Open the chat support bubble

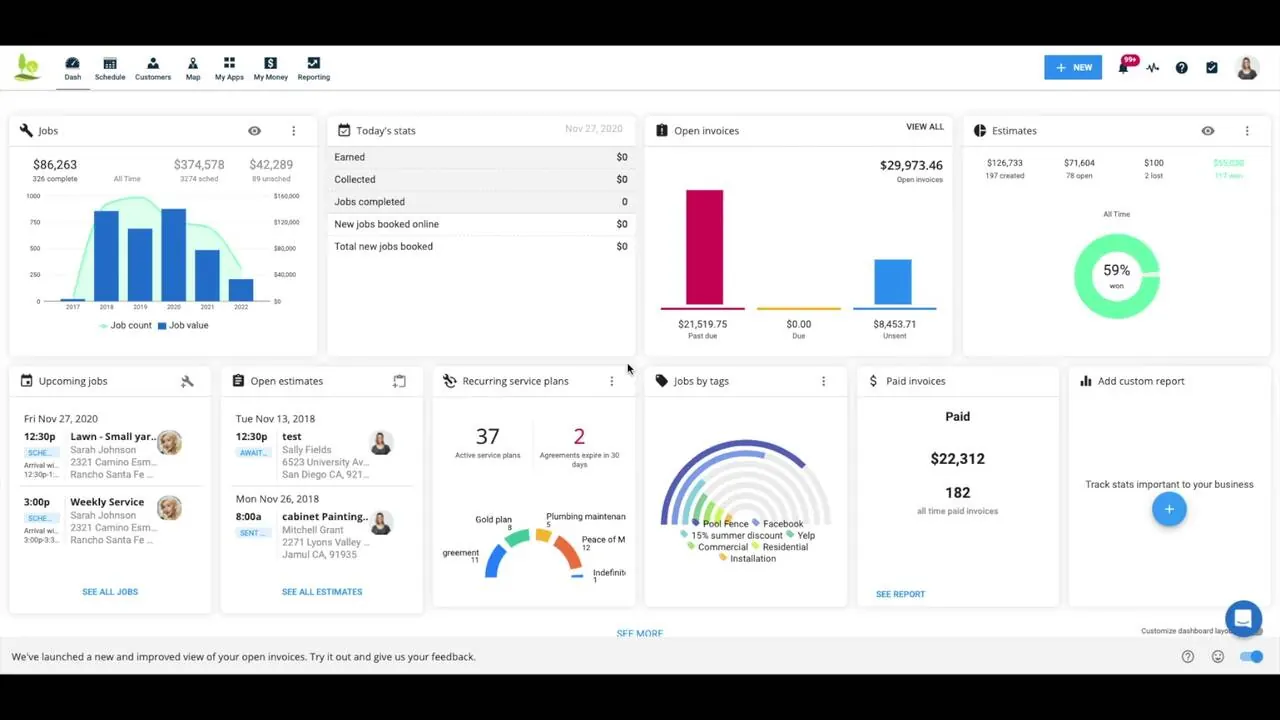(1243, 619)
